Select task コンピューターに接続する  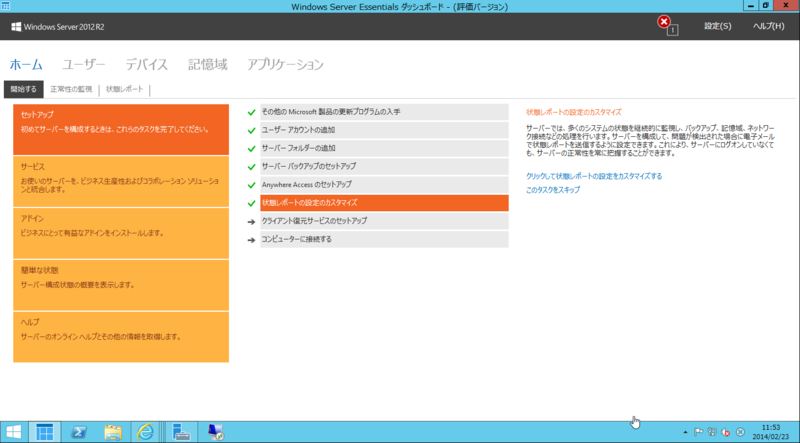[384, 239]
